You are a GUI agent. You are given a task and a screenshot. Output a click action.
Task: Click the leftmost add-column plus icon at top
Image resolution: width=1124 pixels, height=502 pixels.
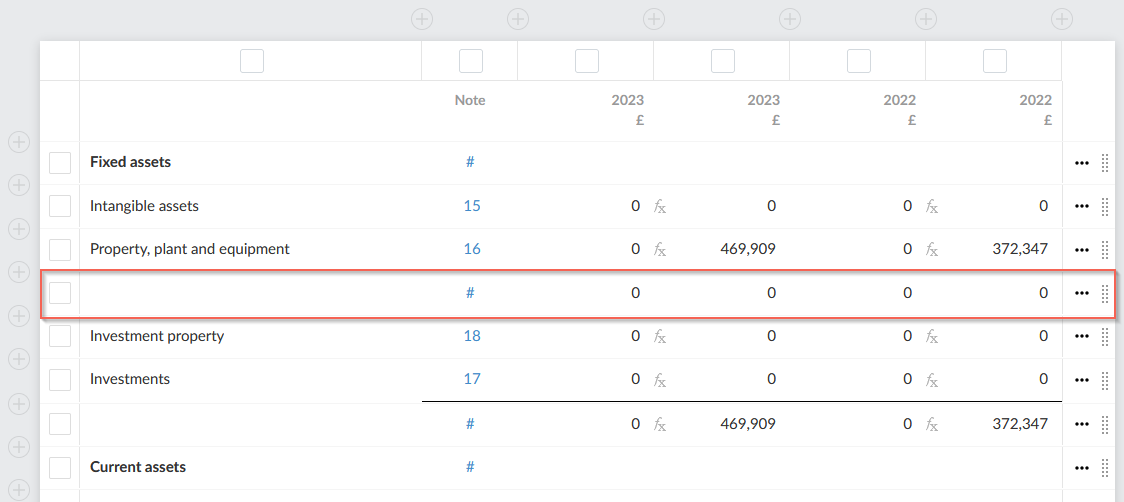click(422, 19)
